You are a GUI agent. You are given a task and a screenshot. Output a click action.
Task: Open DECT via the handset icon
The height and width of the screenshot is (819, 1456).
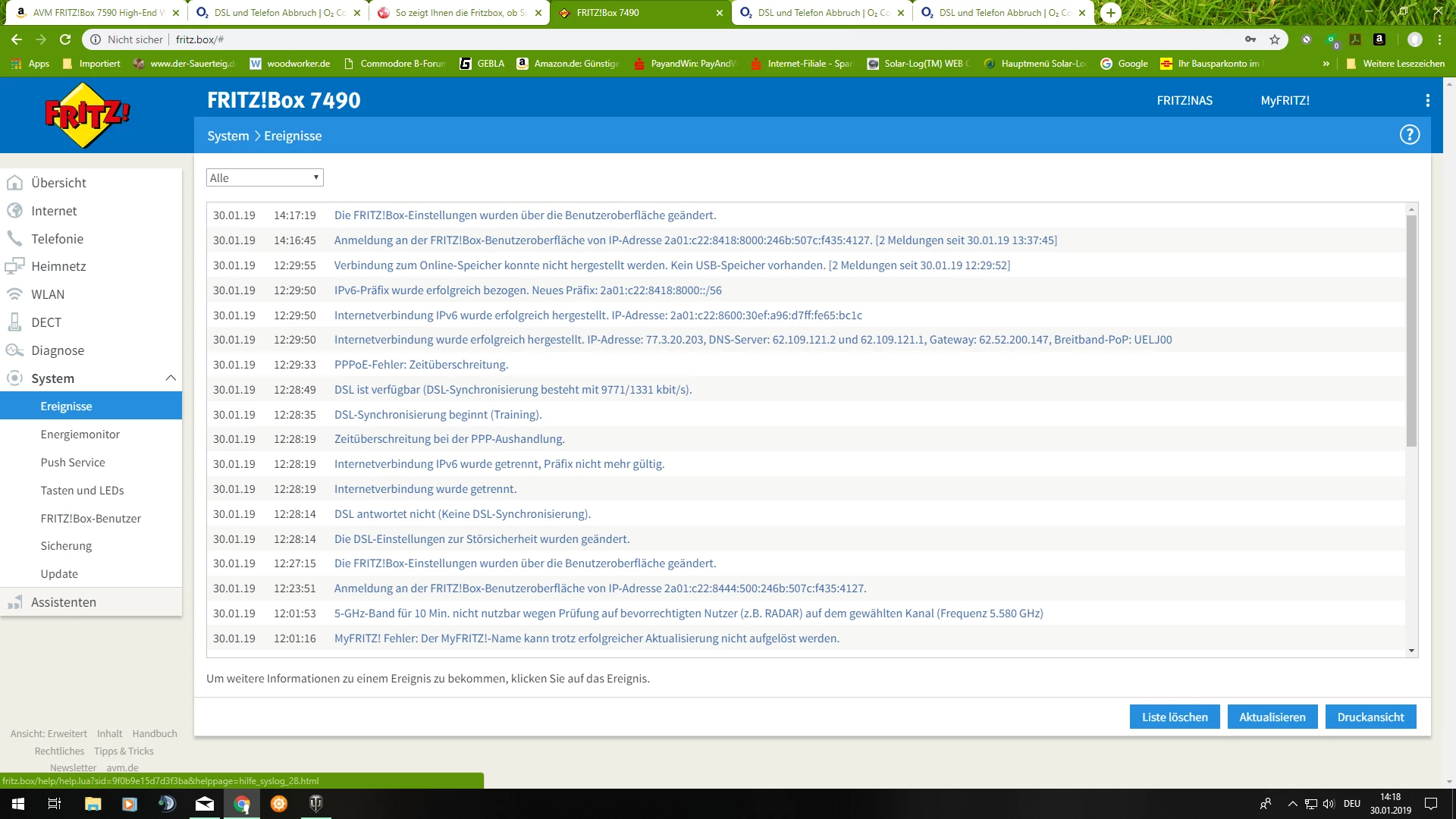point(14,322)
